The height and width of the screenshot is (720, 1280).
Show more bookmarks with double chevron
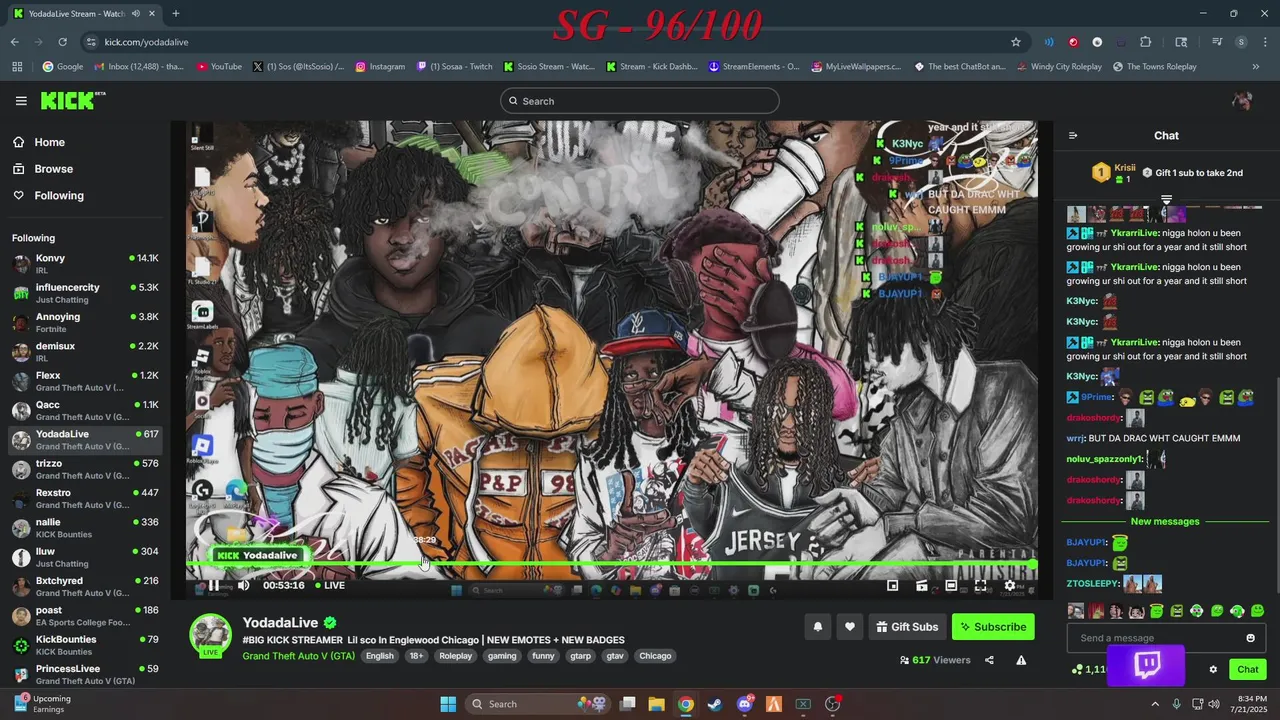1256,67
